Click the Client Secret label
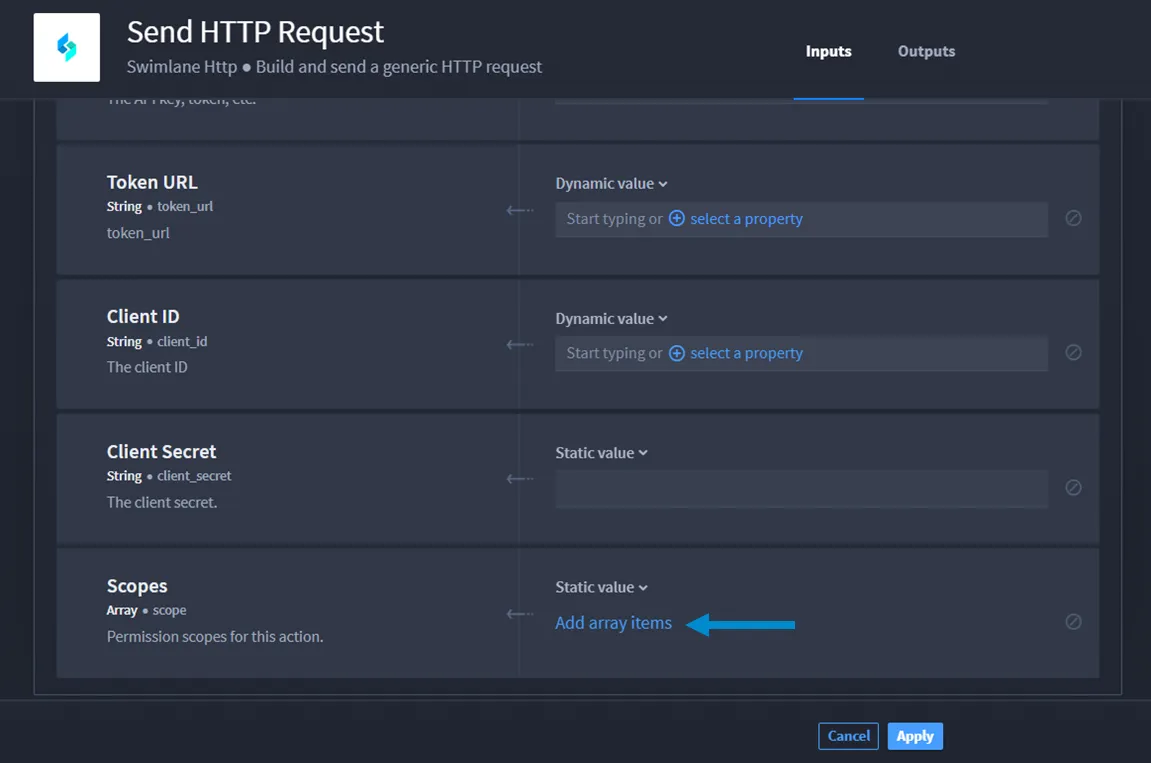Image resolution: width=1151 pixels, height=763 pixels. click(x=161, y=452)
